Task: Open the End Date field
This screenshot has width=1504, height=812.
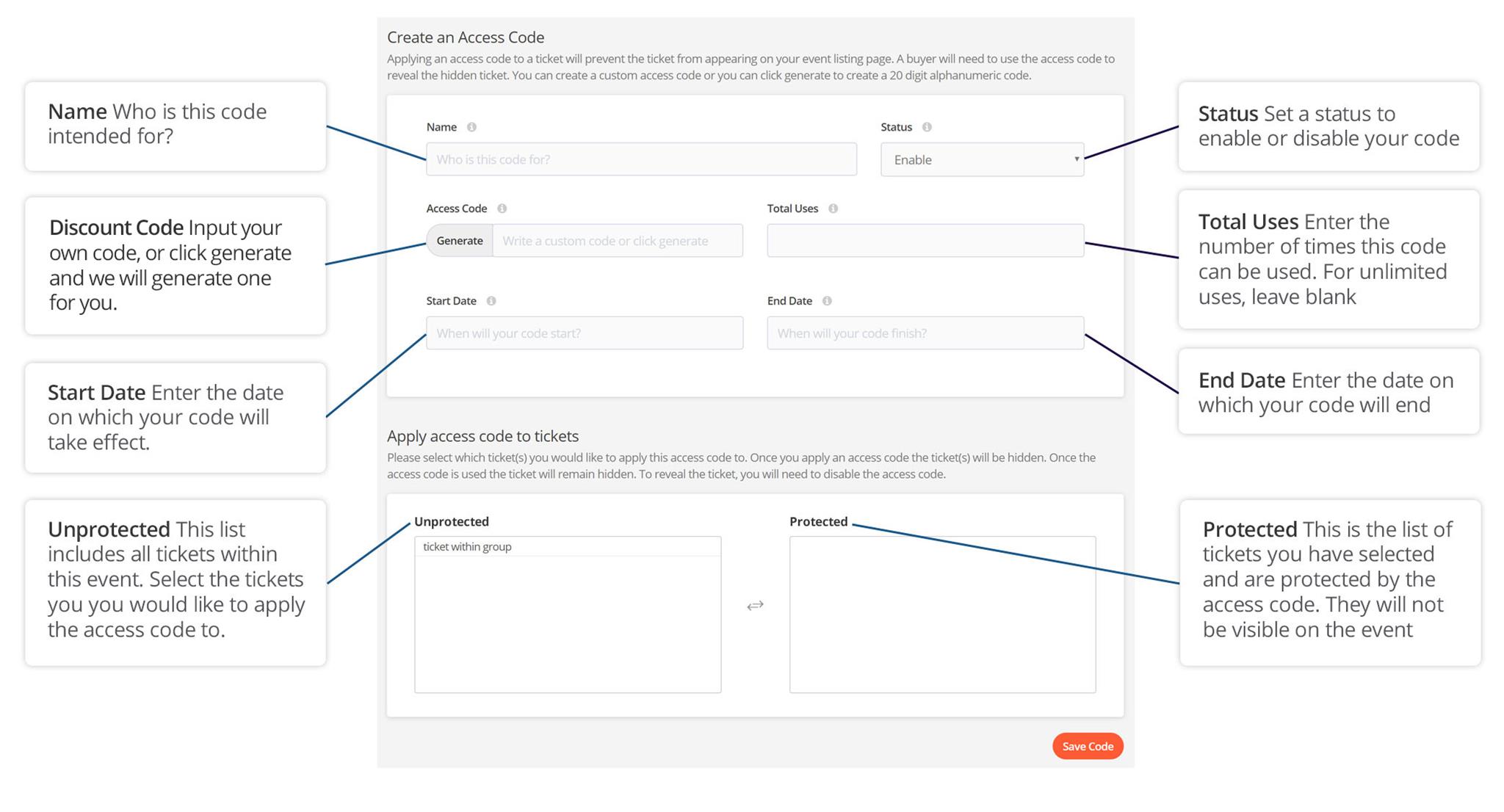Action: 925,333
